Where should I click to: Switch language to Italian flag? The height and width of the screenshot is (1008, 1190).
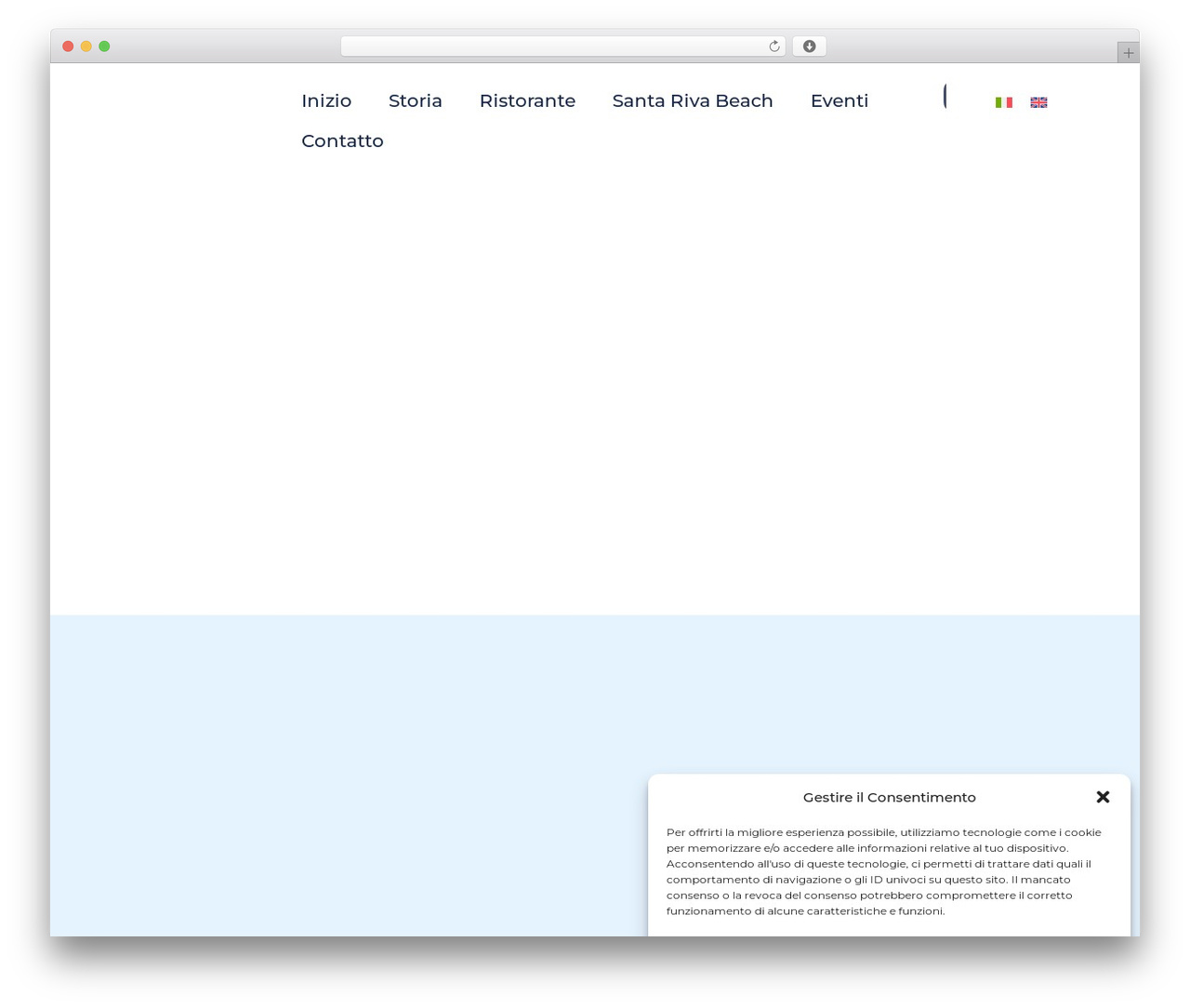click(x=1004, y=102)
